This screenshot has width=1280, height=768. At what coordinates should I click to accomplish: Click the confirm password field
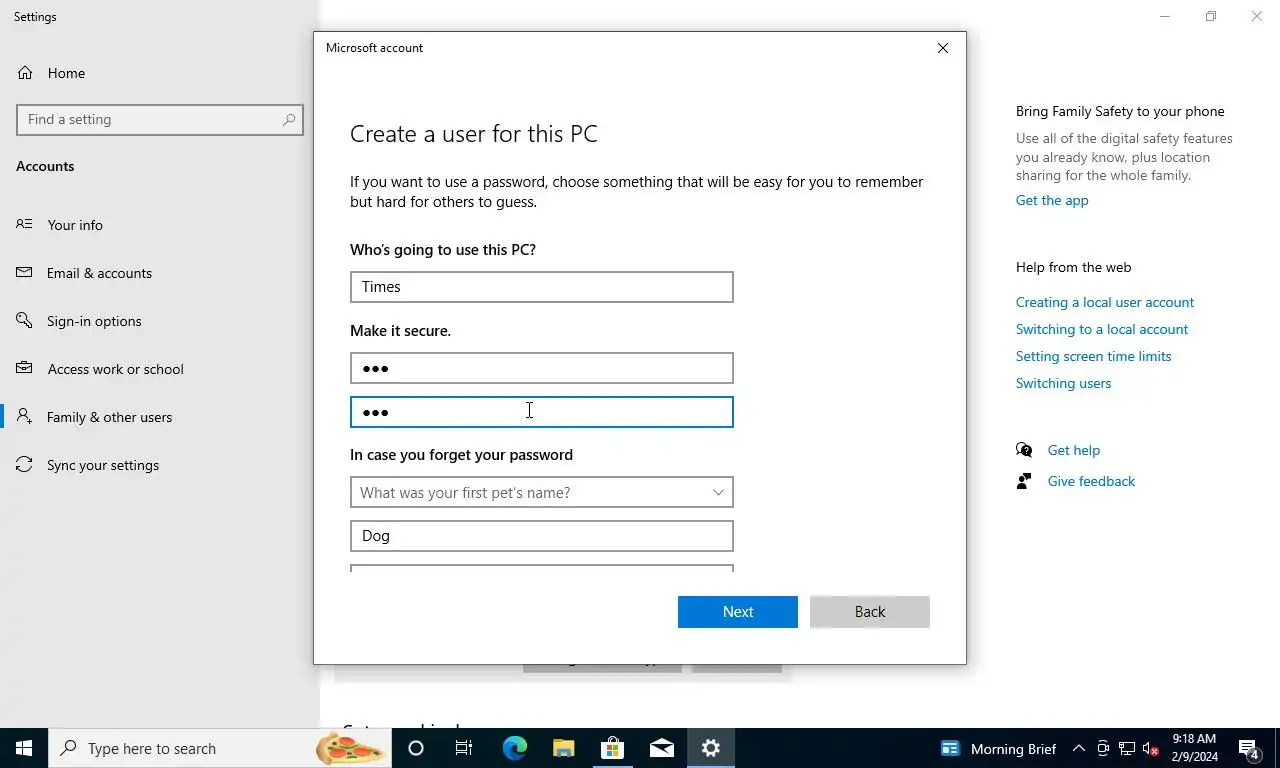coord(541,412)
